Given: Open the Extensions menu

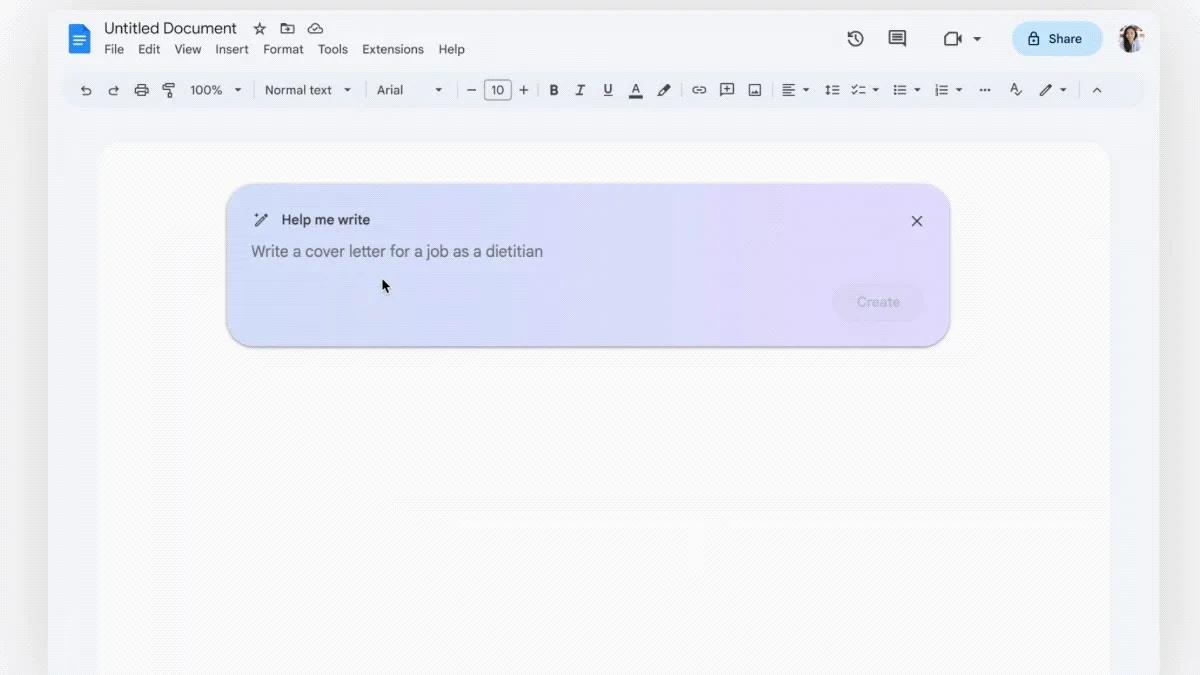Looking at the screenshot, I should (392, 49).
